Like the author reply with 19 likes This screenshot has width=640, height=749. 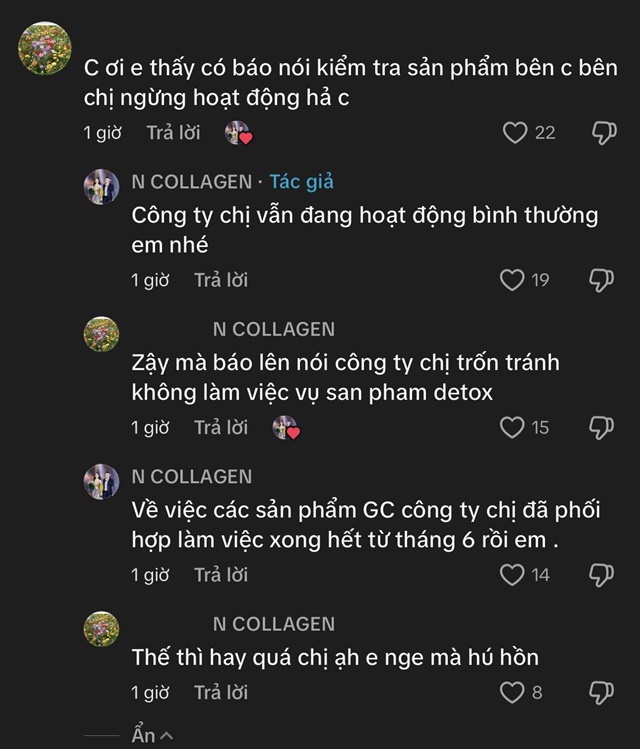point(512,280)
